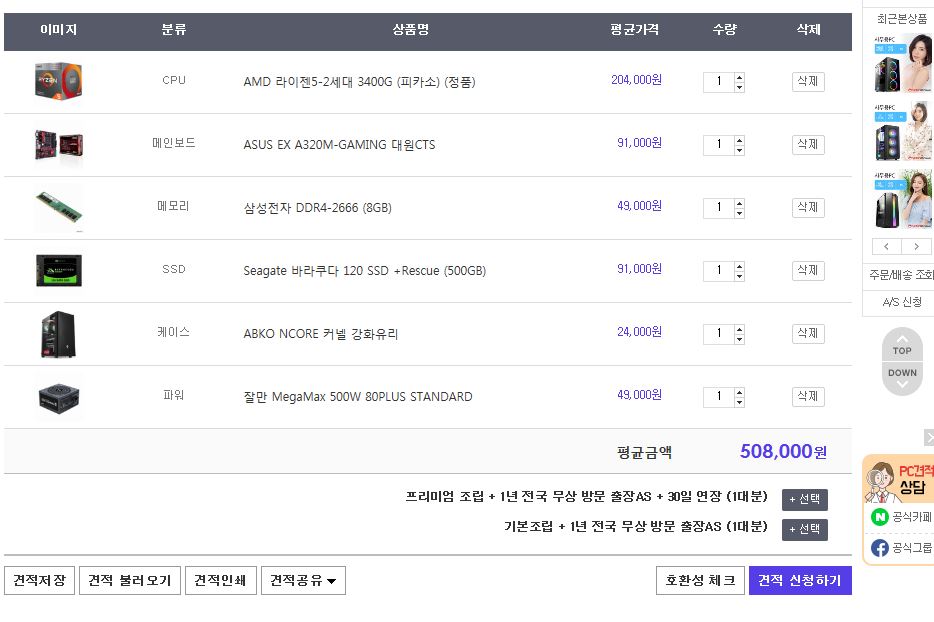The width and height of the screenshot is (934, 622).
Task: Delete the Seagate Barracuda SSD item
Action: click(x=808, y=271)
